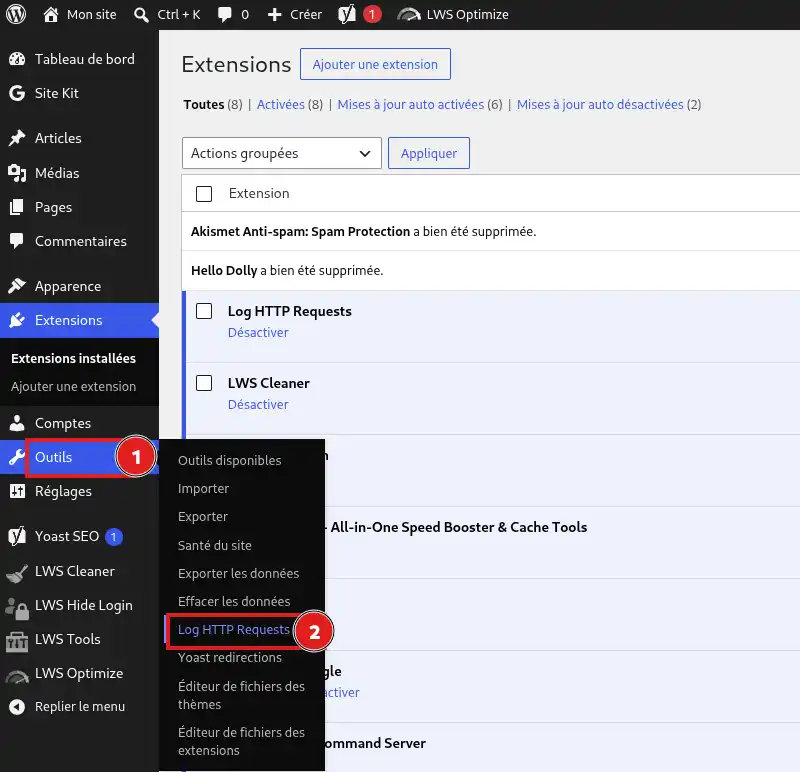Open Outils disponibles in the flyout
This screenshot has width=800, height=772.
coord(230,460)
